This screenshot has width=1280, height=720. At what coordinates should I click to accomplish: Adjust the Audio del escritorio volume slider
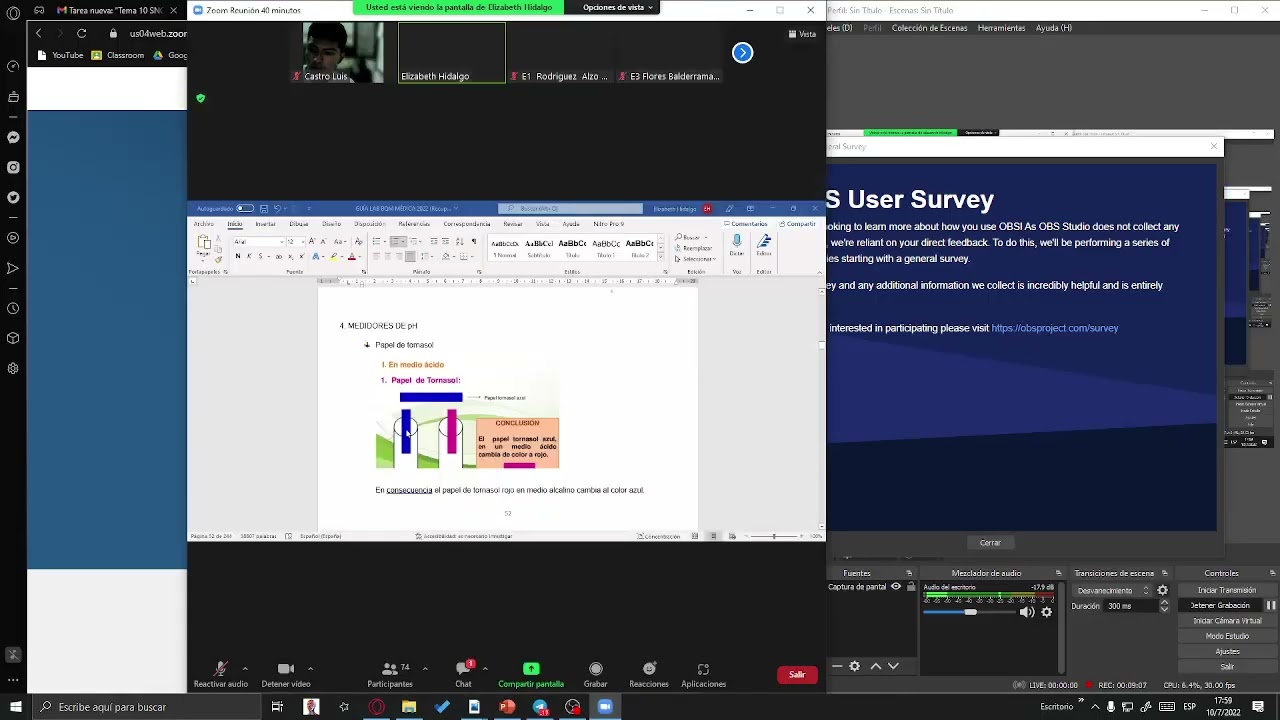click(970, 612)
